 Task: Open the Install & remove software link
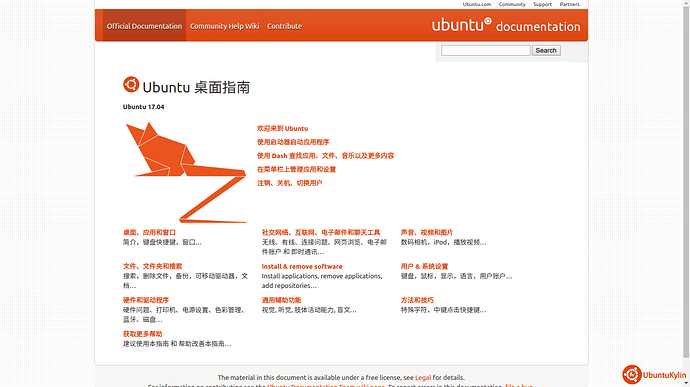click(x=302, y=266)
